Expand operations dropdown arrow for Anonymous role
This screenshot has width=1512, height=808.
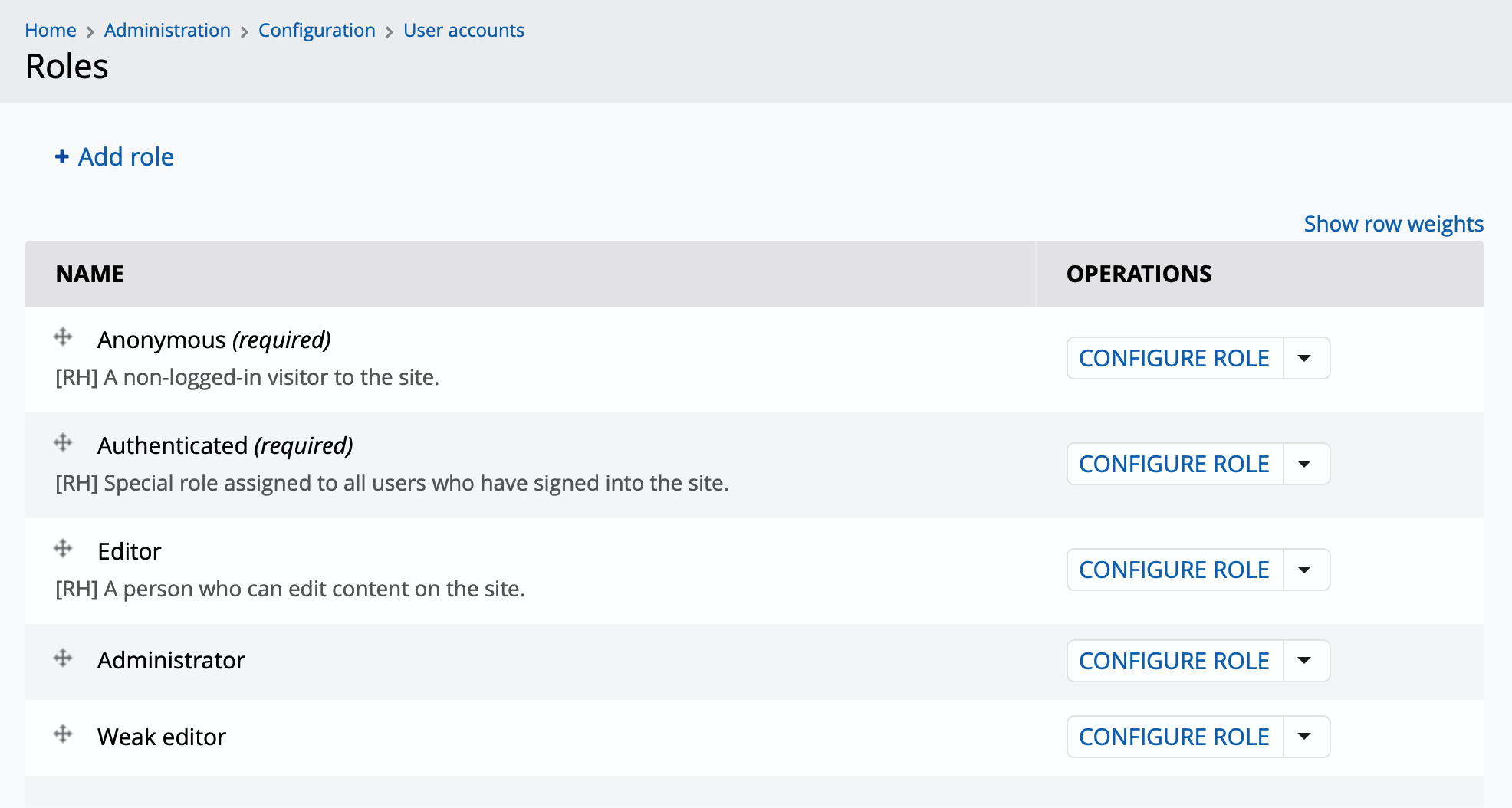pos(1306,358)
